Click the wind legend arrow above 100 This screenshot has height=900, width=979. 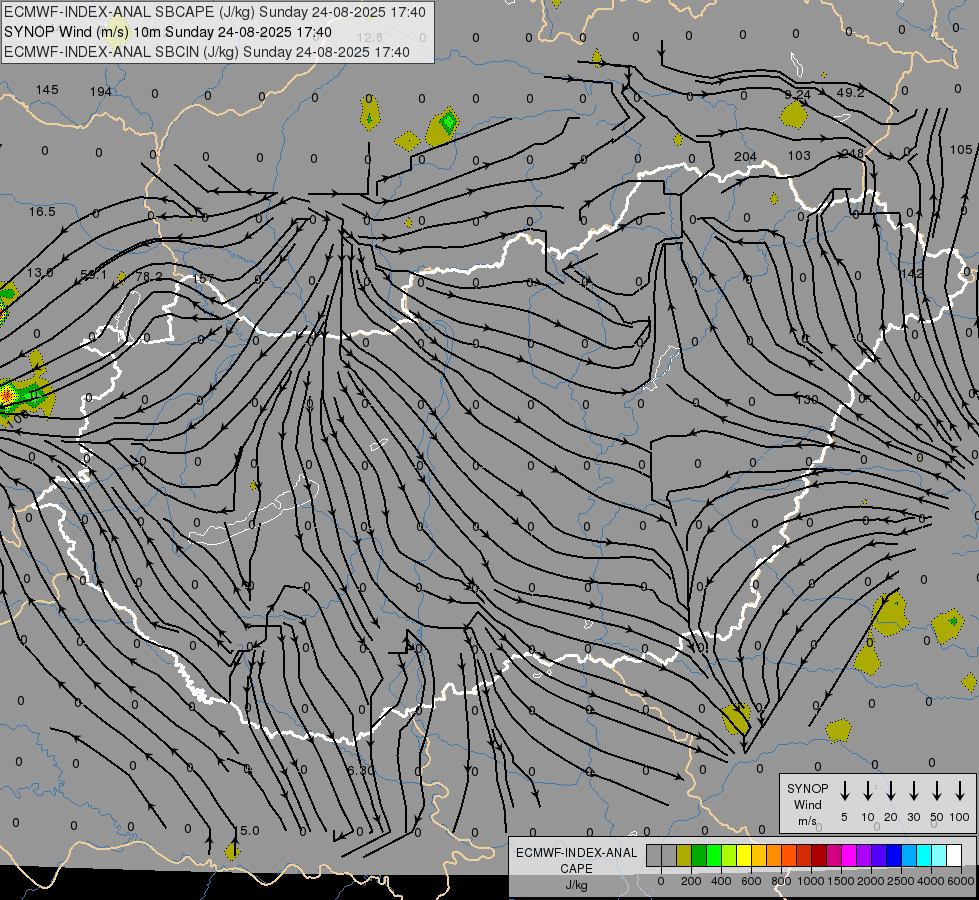pyautogui.click(x=960, y=791)
